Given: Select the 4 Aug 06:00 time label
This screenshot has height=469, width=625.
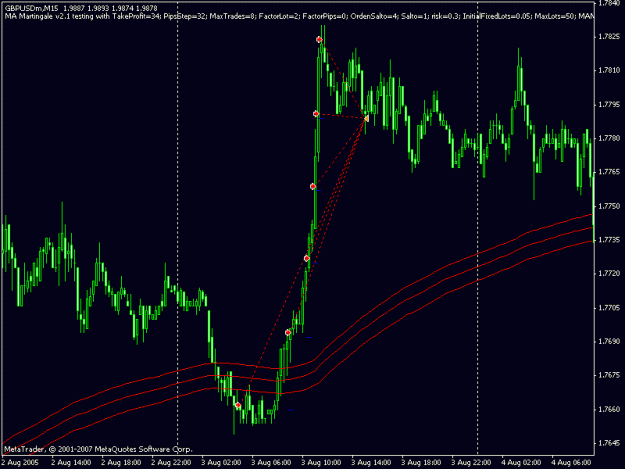Looking at the screenshot, I should point(571,463).
